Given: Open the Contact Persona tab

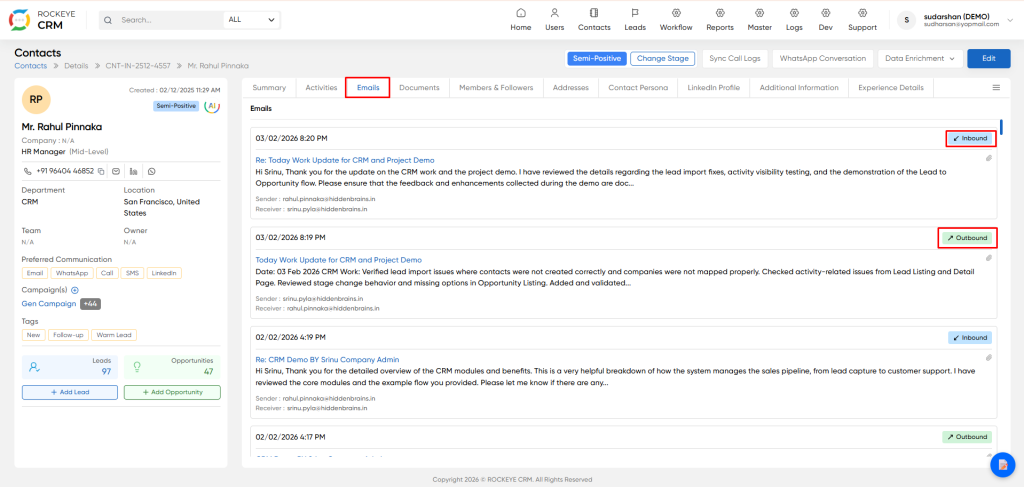Looking at the screenshot, I should point(638,87).
